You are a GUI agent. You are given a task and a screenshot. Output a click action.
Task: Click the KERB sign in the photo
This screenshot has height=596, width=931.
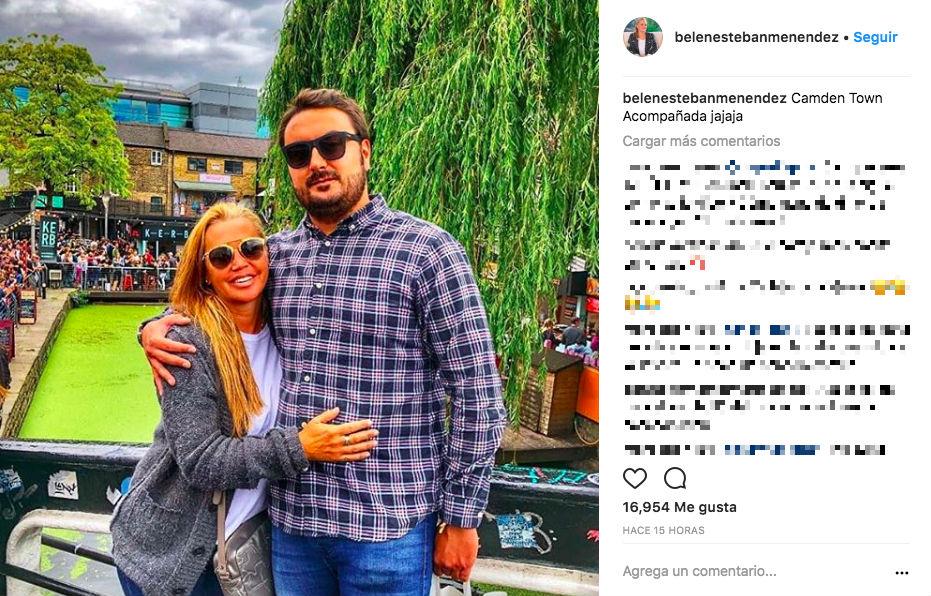[x=49, y=239]
